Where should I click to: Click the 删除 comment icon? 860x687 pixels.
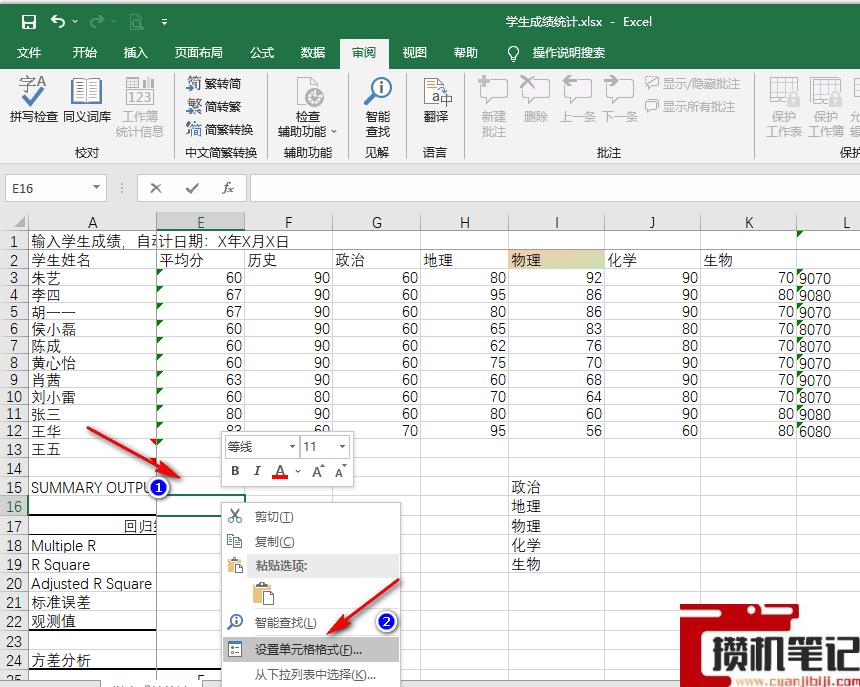[x=535, y=99]
